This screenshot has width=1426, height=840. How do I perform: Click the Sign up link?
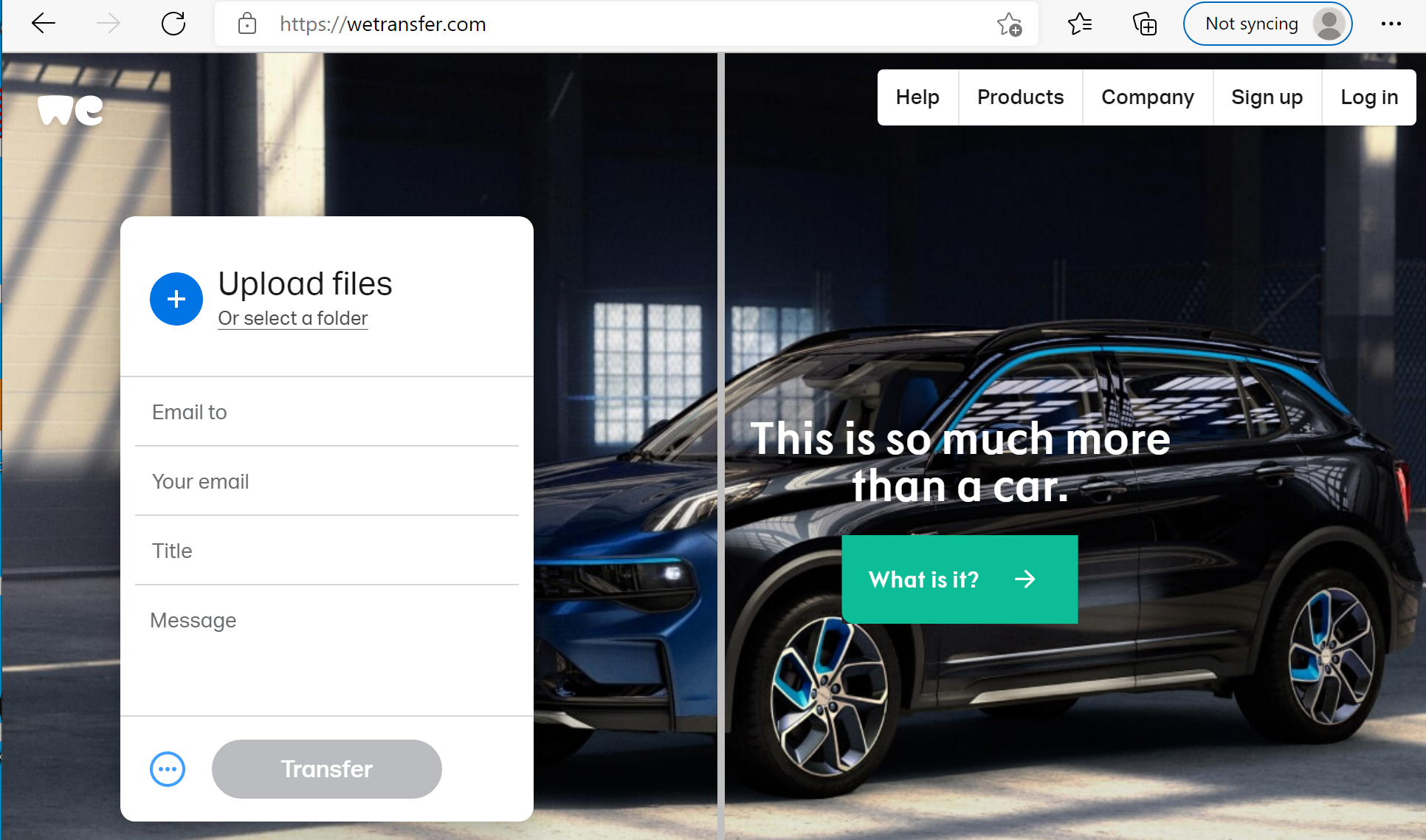click(x=1267, y=97)
